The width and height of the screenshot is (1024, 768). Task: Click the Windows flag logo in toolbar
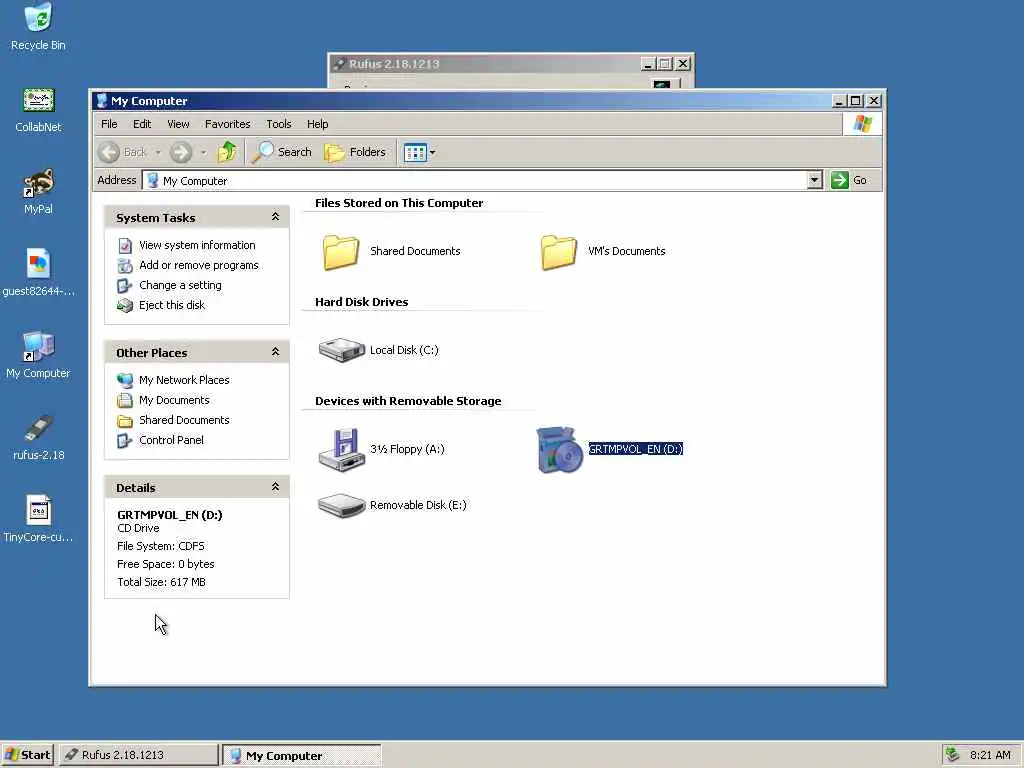point(862,124)
